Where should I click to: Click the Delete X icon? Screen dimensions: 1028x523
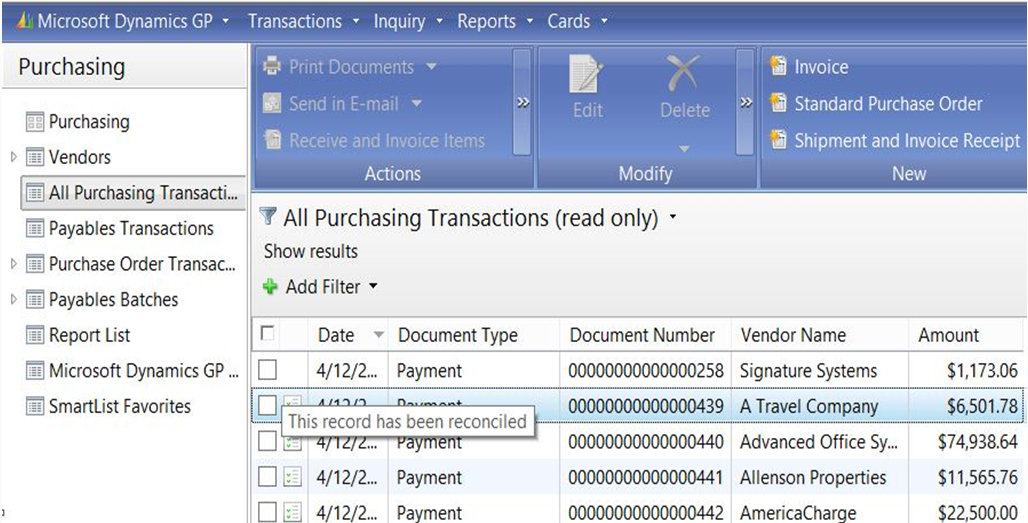tap(685, 73)
